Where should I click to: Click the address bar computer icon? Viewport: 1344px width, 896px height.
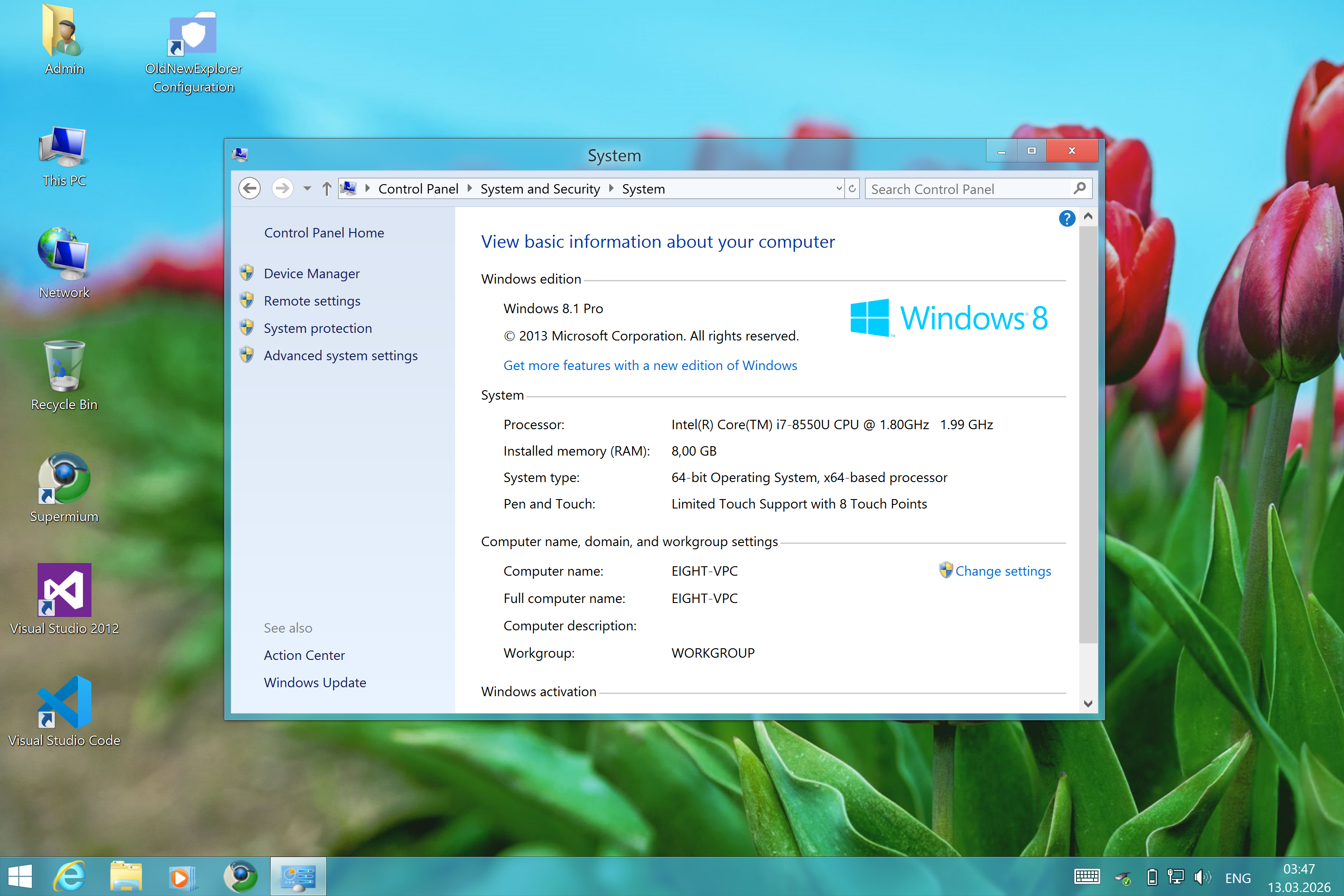[x=349, y=189]
